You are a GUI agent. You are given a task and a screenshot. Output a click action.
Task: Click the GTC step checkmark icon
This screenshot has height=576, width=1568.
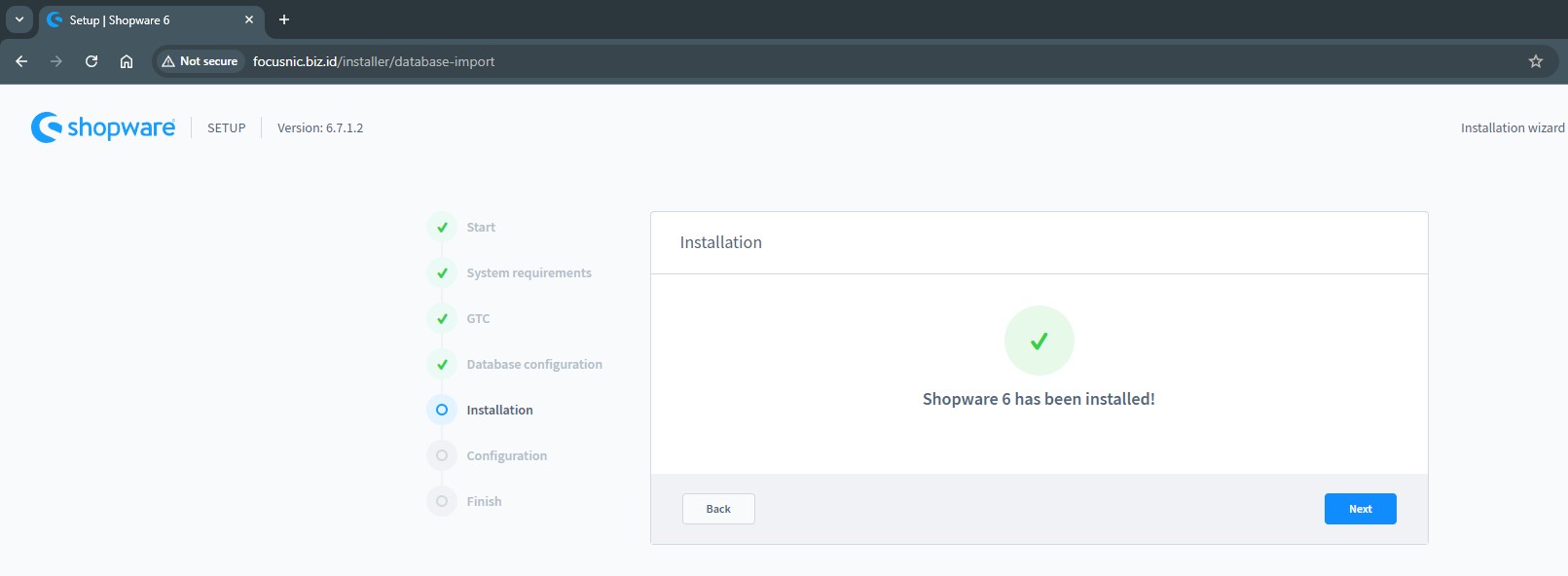442,318
